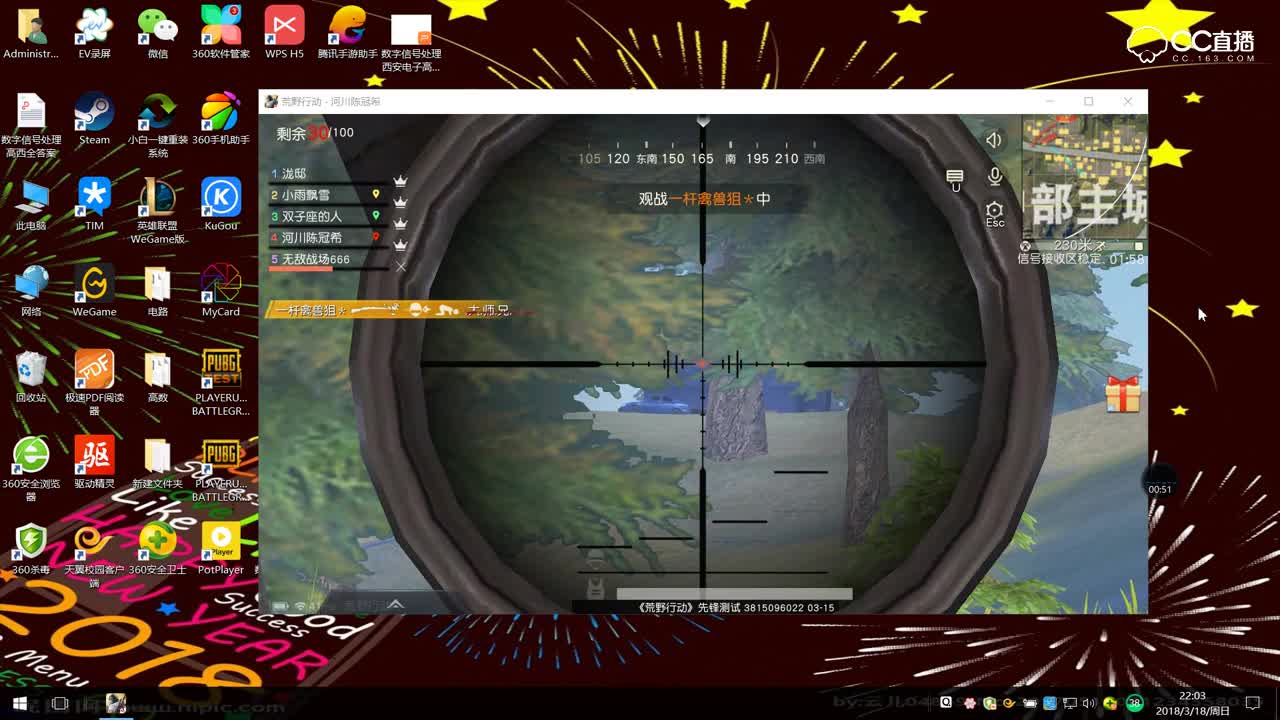Screen dimensions: 1280x720
Task: Open the PotPlayer shortcut
Action: 221,550
